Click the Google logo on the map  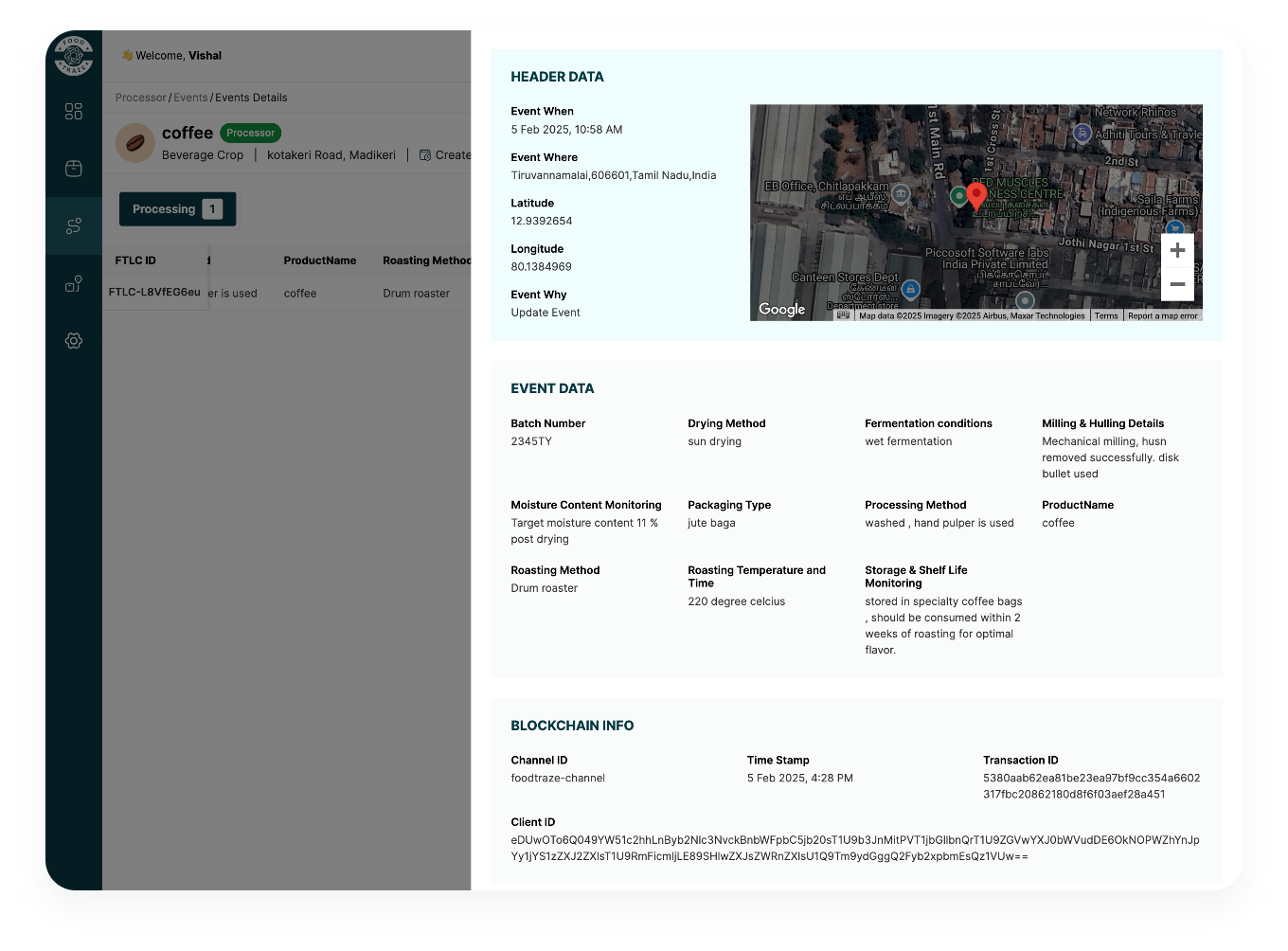pyautogui.click(x=782, y=310)
